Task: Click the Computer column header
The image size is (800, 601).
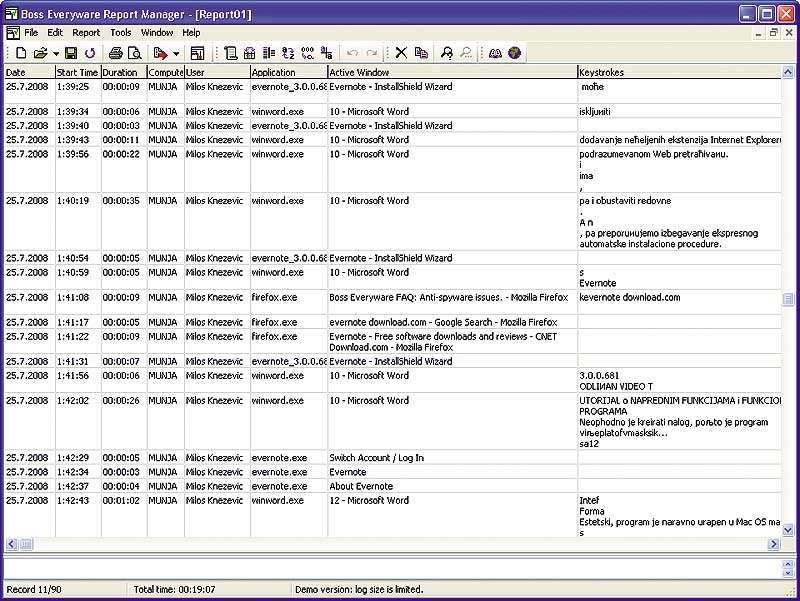Action: point(166,72)
